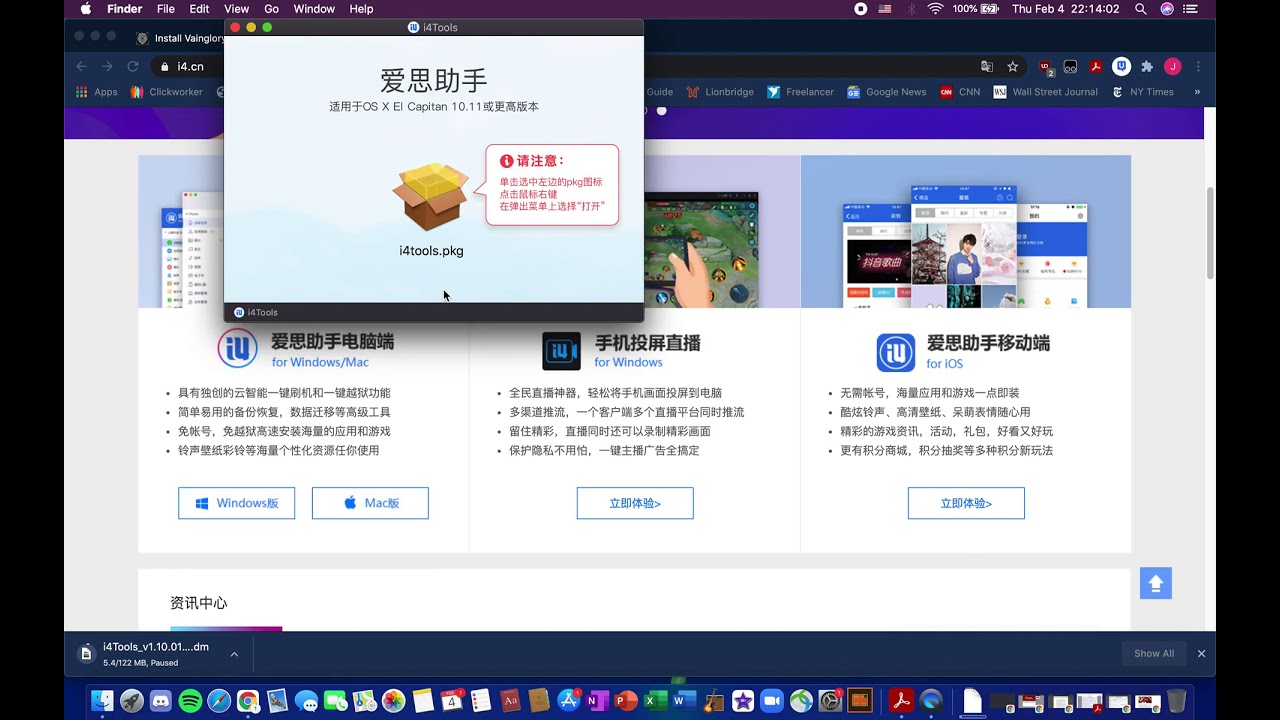Bookmark page with star icon in Chrome
The height and width of the screenshot is (720, 1280).
(1012, 66)
